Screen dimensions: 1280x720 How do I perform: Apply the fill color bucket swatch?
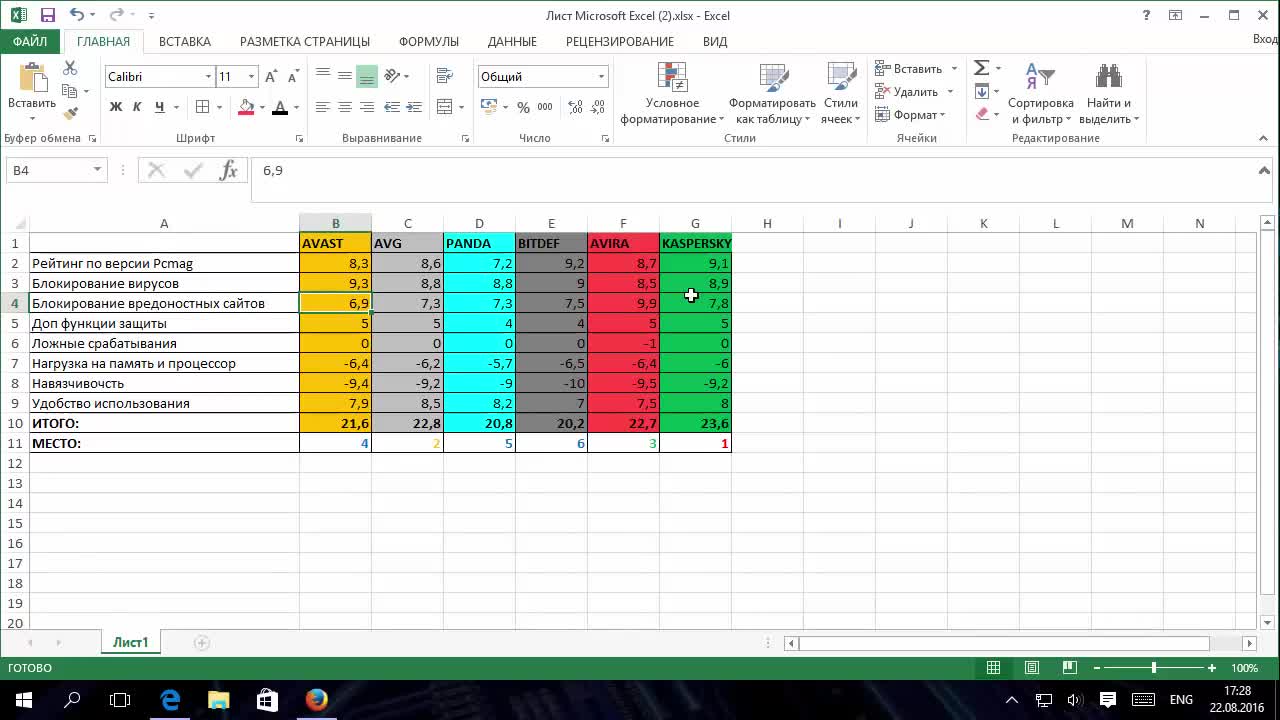coord(247,107)
